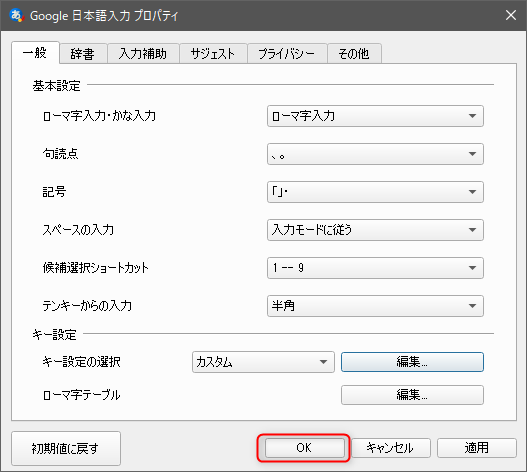
Task: Close the properties dialog window
Action: click(511, 15)
